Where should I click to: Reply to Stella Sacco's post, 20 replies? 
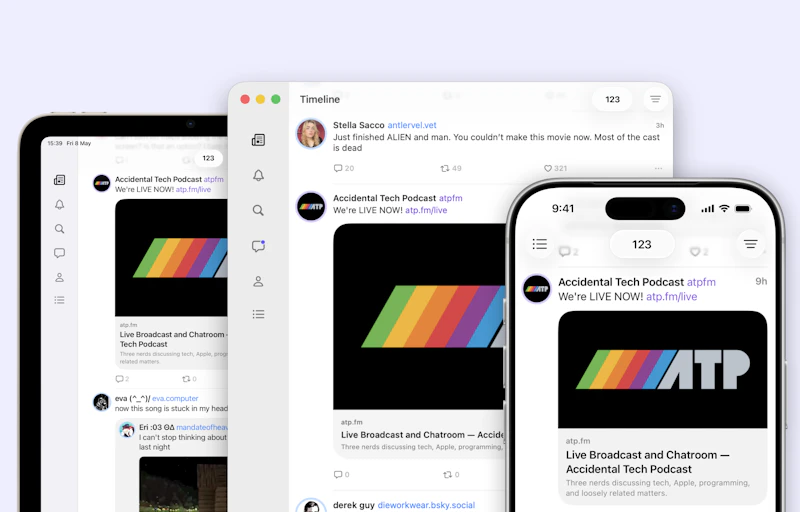[343, 168]
